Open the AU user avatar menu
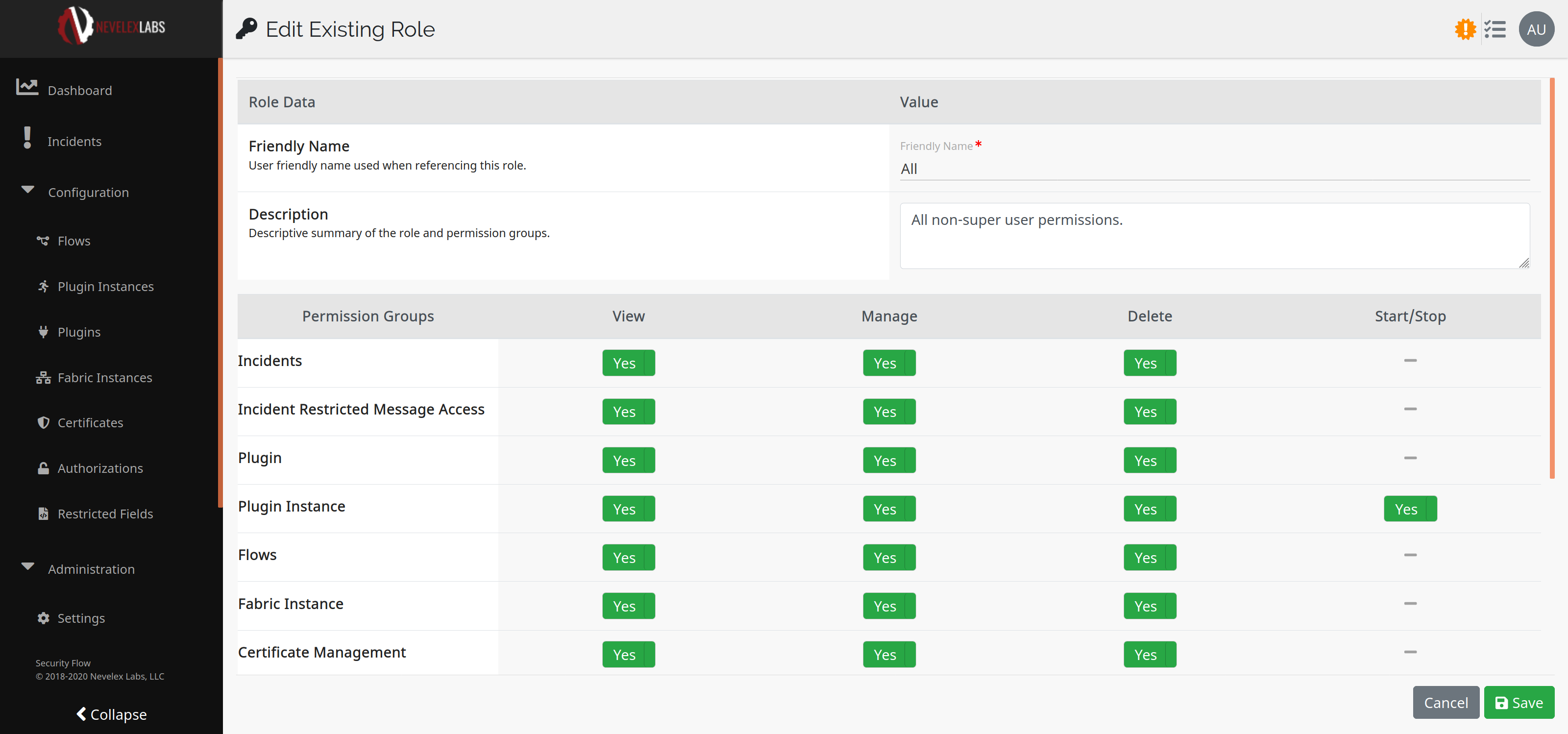This screenshot has height=734, width=1568. point(1536,29)
